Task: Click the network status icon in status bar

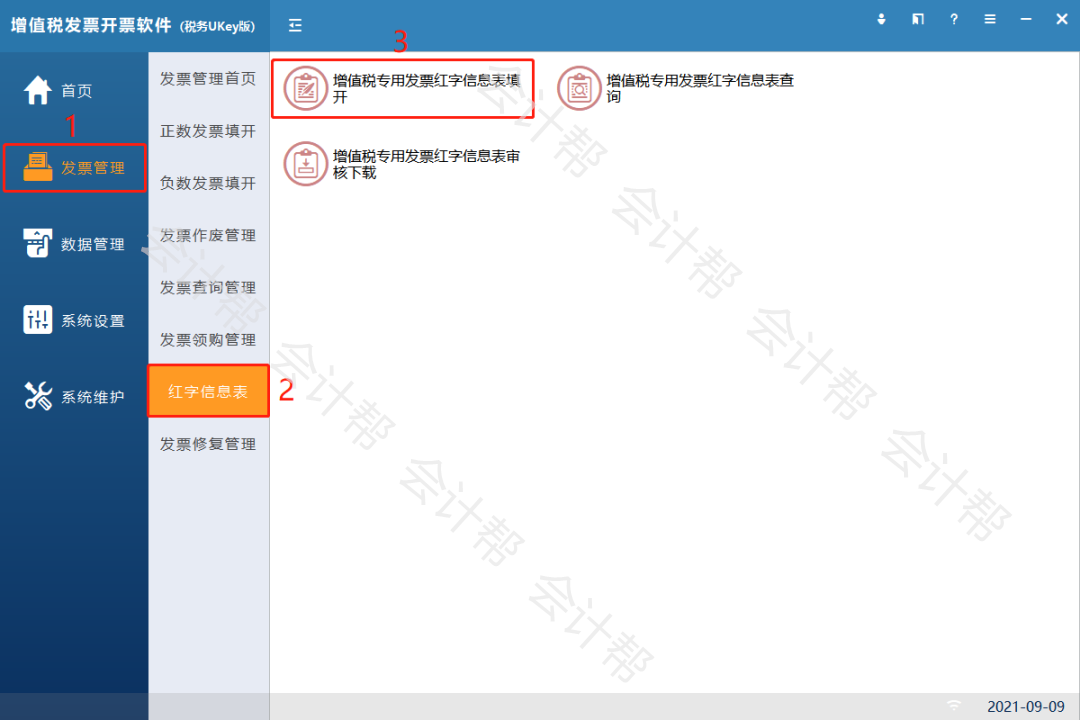Action: pyautogui.click(x=954, y=706)
